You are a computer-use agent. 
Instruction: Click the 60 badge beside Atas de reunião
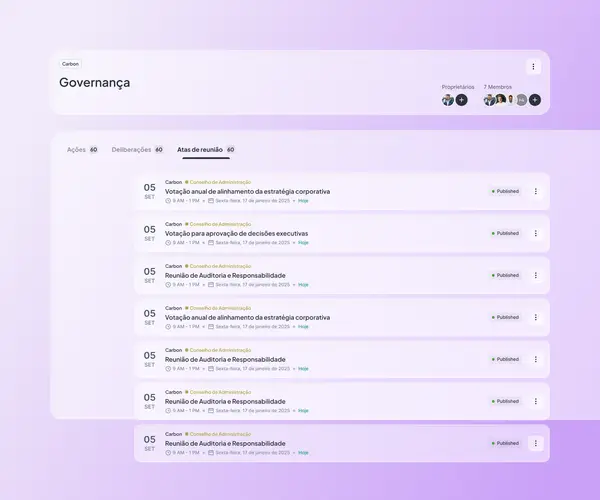point(230,150)
